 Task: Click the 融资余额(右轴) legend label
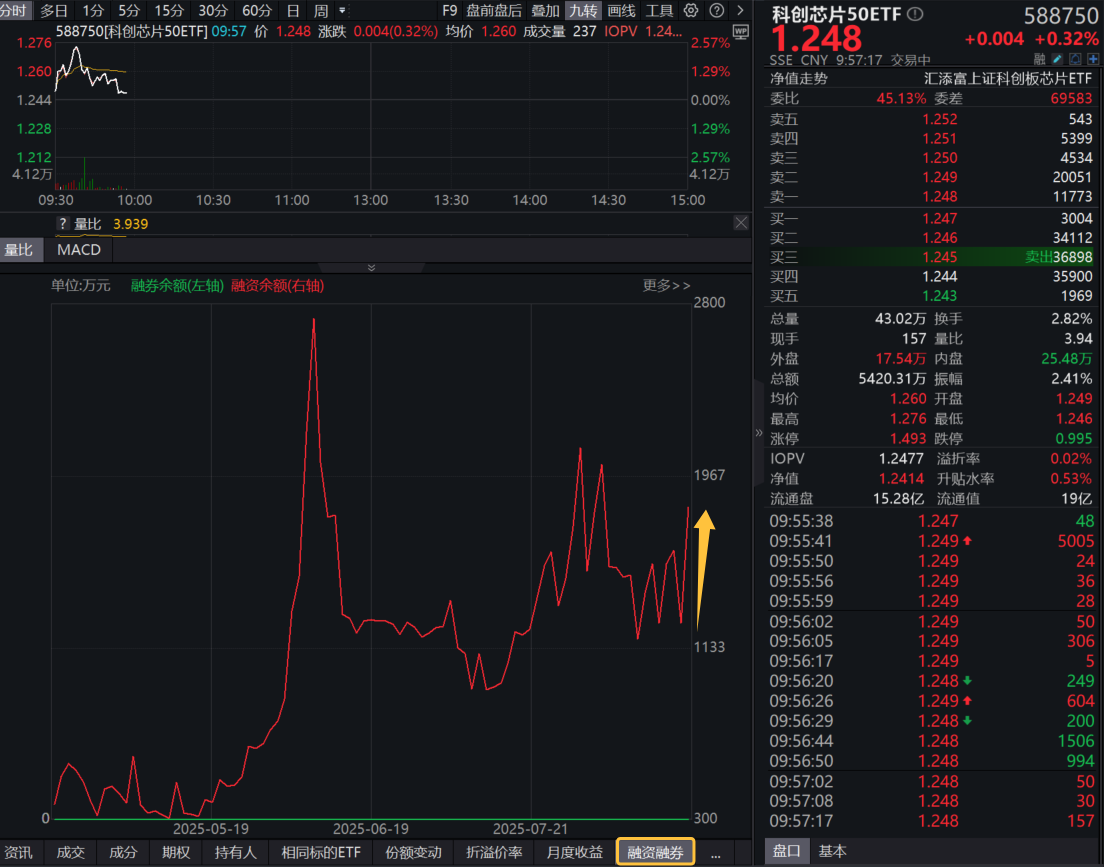click(x=277, y=286)
